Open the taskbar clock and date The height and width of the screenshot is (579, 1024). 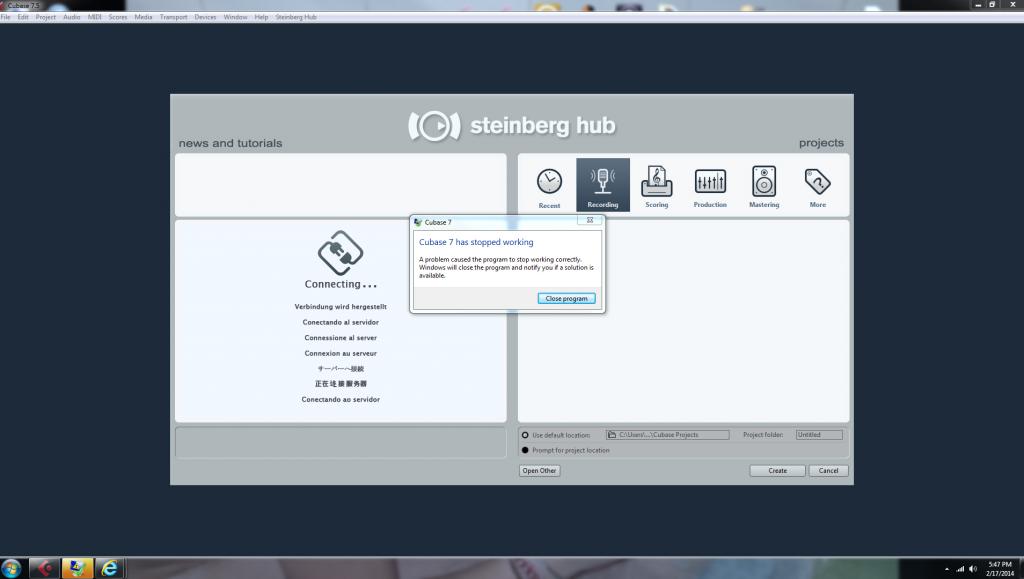(x=1000, y=569)
